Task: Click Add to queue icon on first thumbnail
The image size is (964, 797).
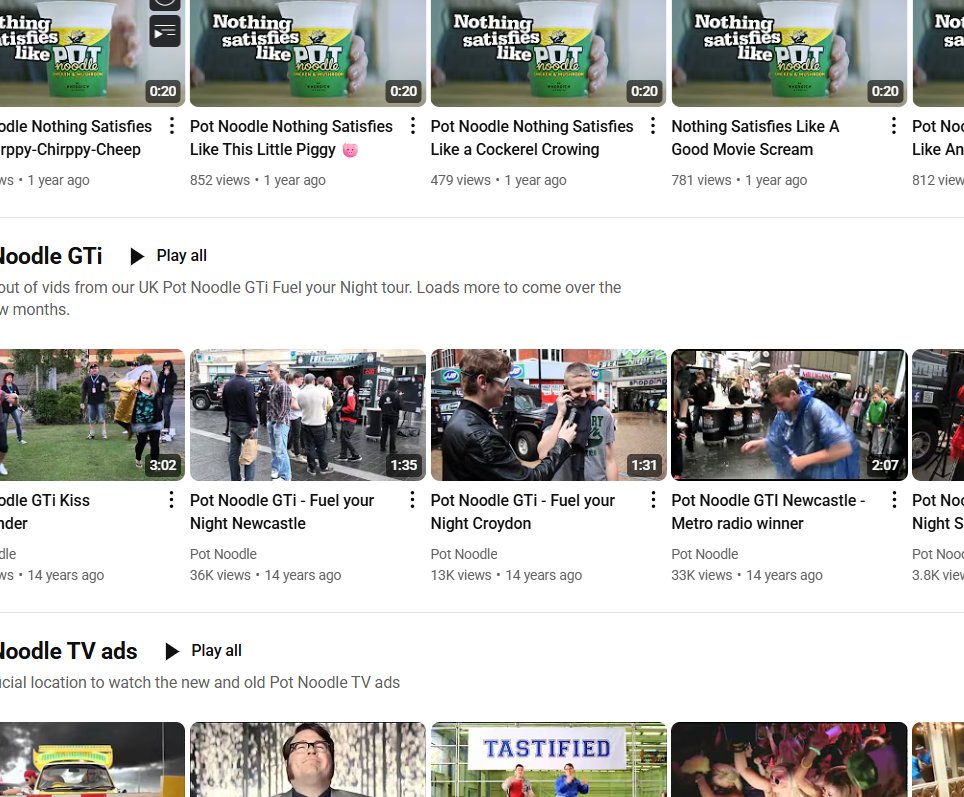Action: 165,31
